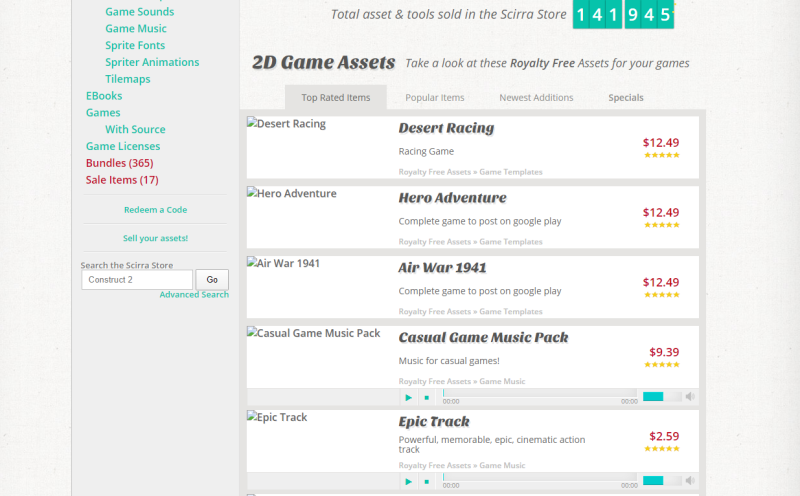Open the Advanced Search link
The width and height of the screenshot is (800, 496).
point(194,294)
